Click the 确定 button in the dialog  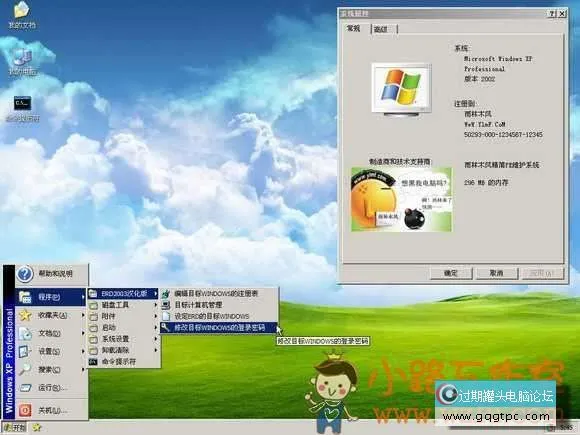point(451,273)
